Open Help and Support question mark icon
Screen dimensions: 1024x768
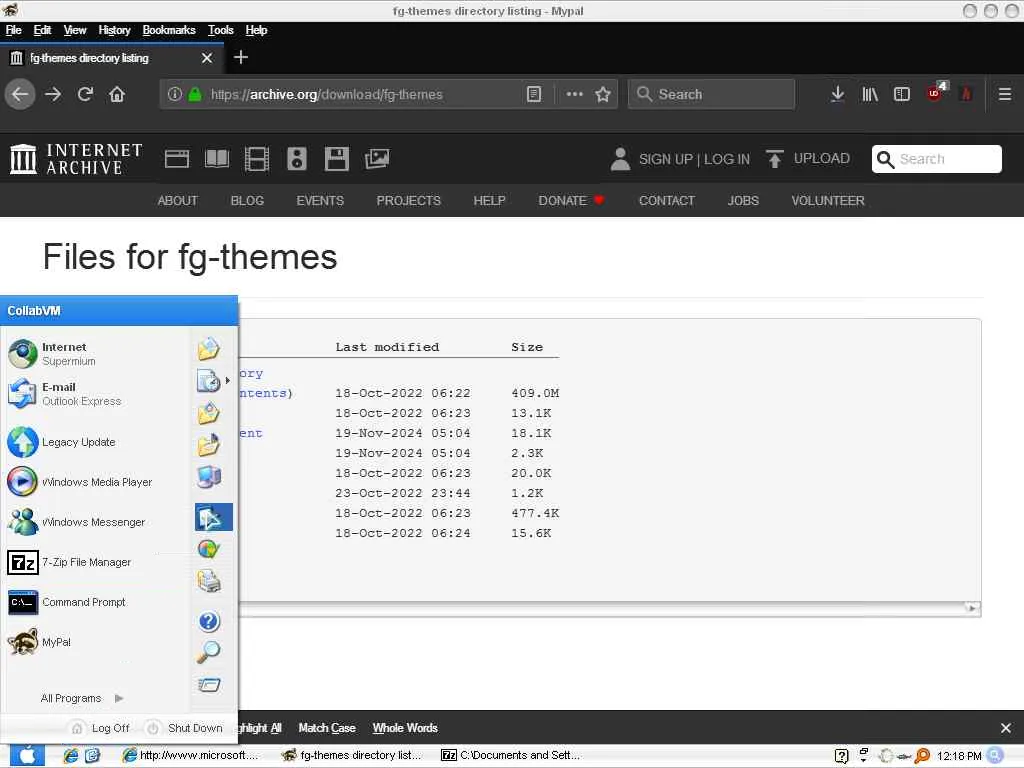tap(208, 621)
